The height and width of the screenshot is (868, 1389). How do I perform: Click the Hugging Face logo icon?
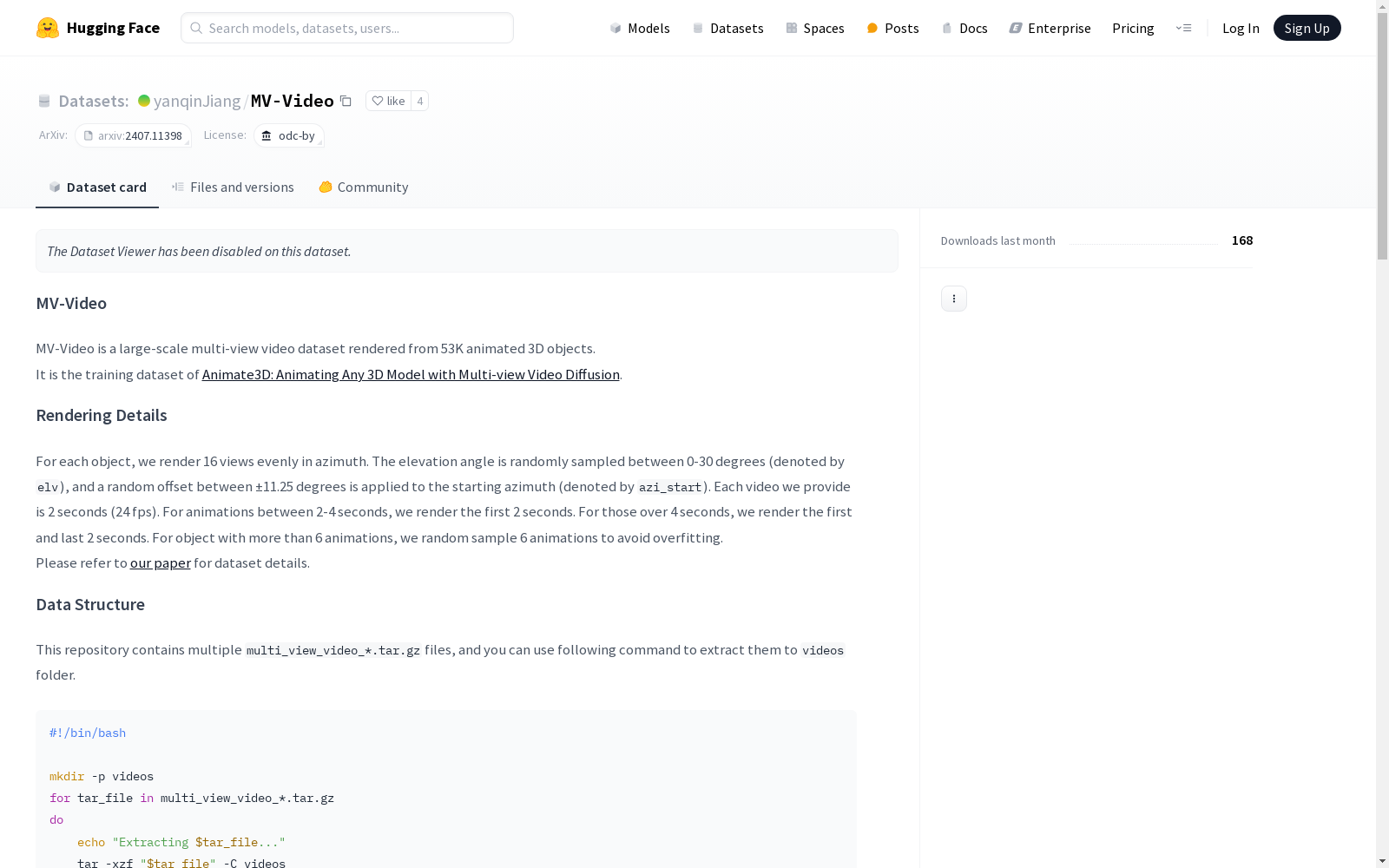pos(48,28)
